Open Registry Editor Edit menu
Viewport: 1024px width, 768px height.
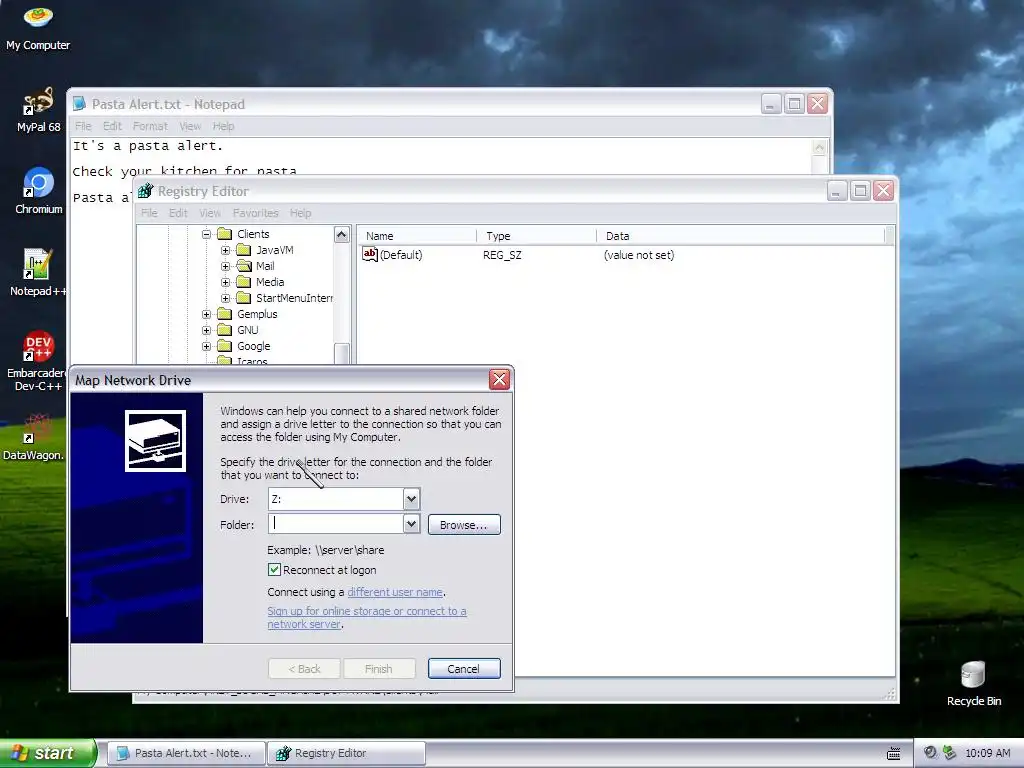pyautogui.click(x=178, y=213)
